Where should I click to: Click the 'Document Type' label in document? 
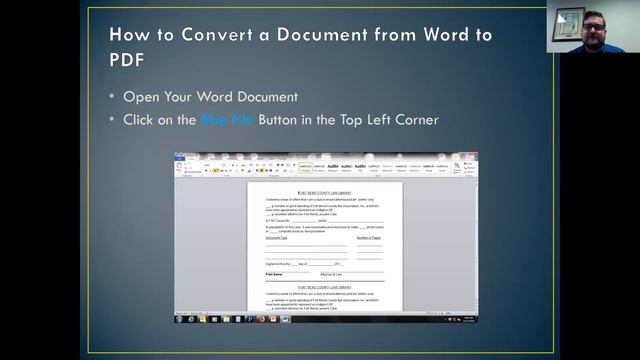pyautogui.click(x=276, y=238)
